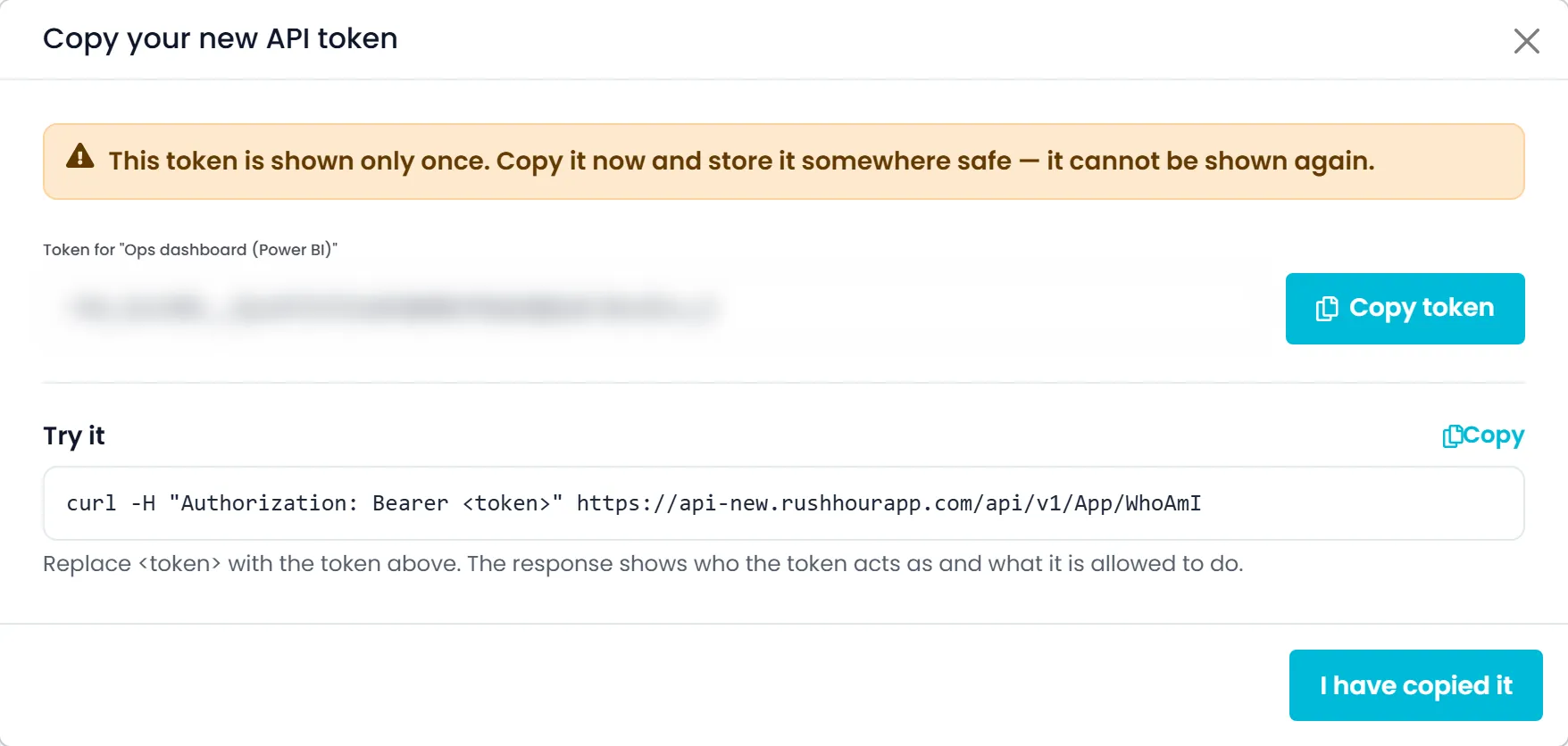The height and width of the screenshot is (746, 1568).
Task: Click inside the curl command box
Action: point(783,503)
